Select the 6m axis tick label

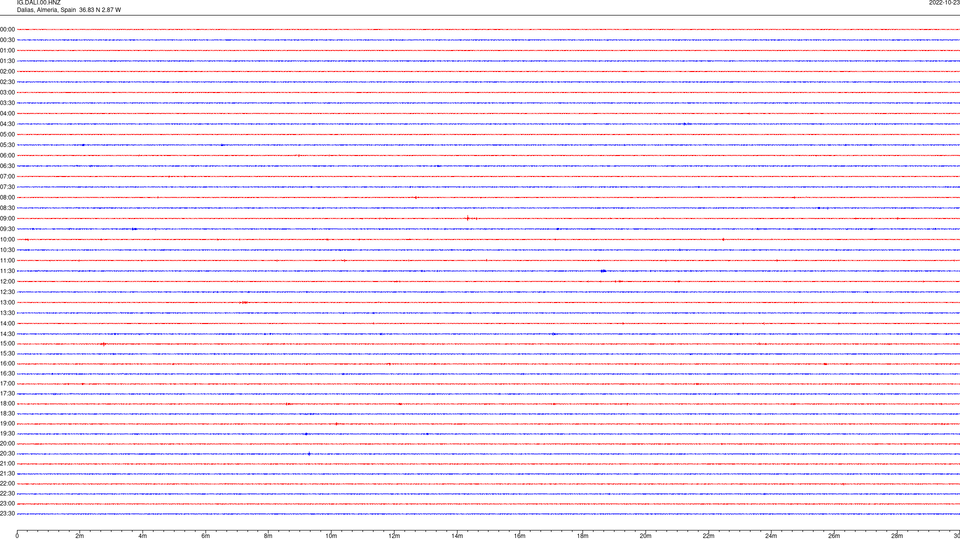206,536
